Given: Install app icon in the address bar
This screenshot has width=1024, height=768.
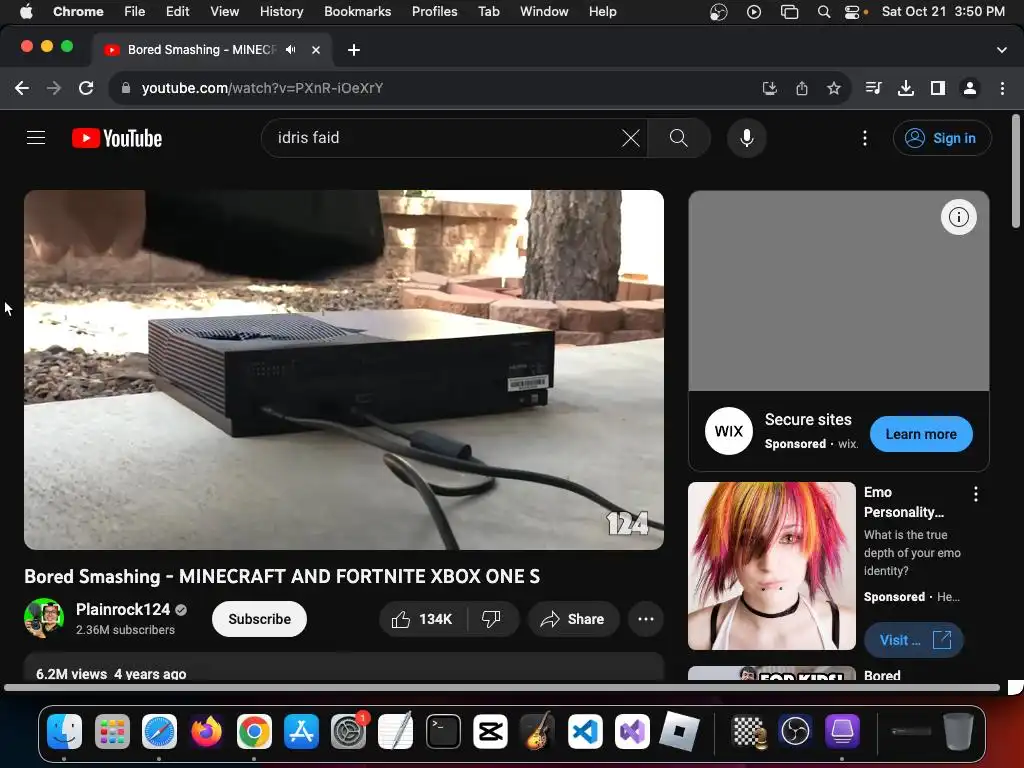Looking at the screenshot, I should click(x=770, y=88).
